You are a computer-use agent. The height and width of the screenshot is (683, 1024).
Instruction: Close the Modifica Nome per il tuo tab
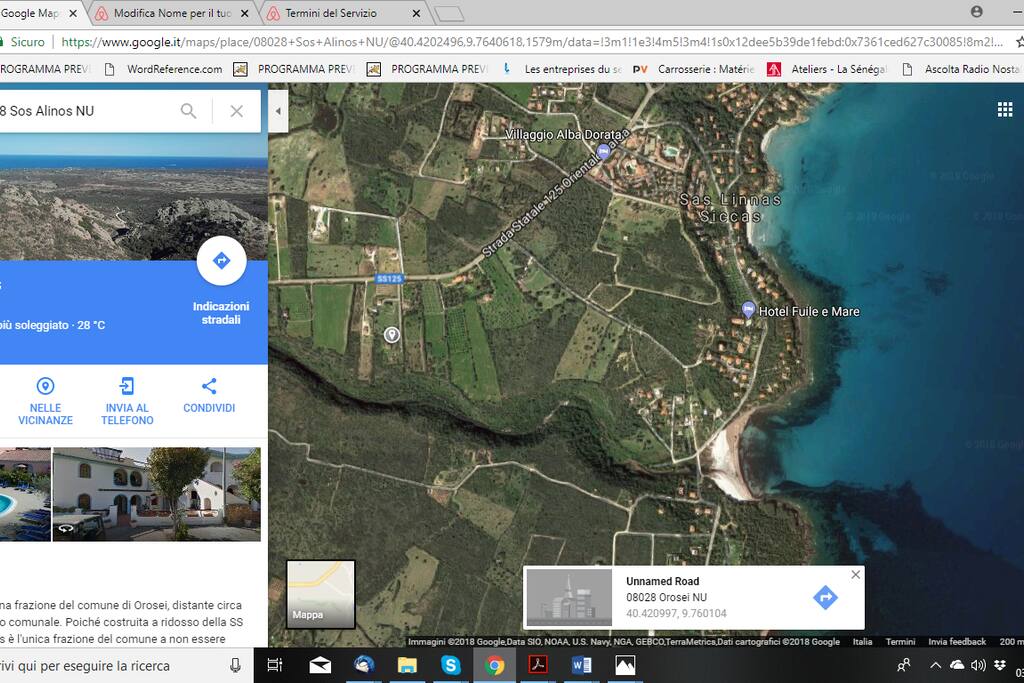[x=244, y=13]
